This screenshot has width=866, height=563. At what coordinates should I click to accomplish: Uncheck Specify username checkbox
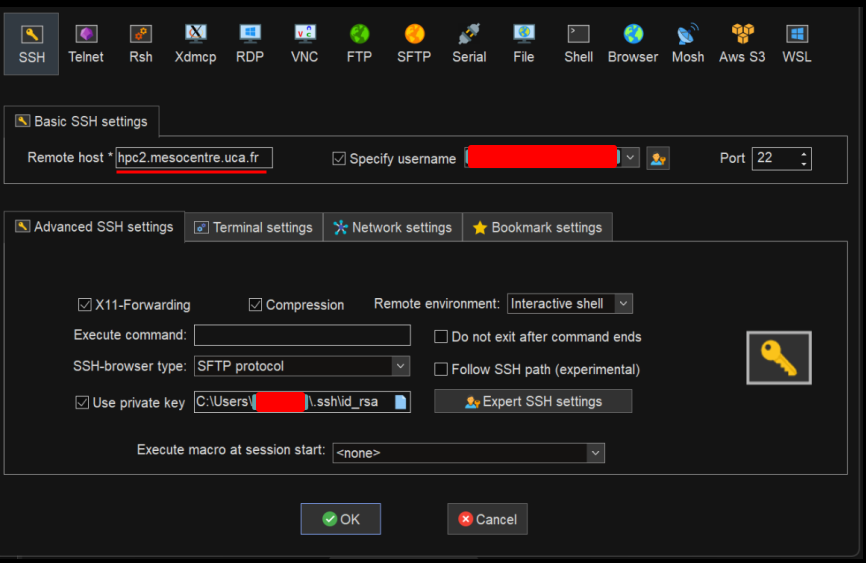(x=339, y=159)
